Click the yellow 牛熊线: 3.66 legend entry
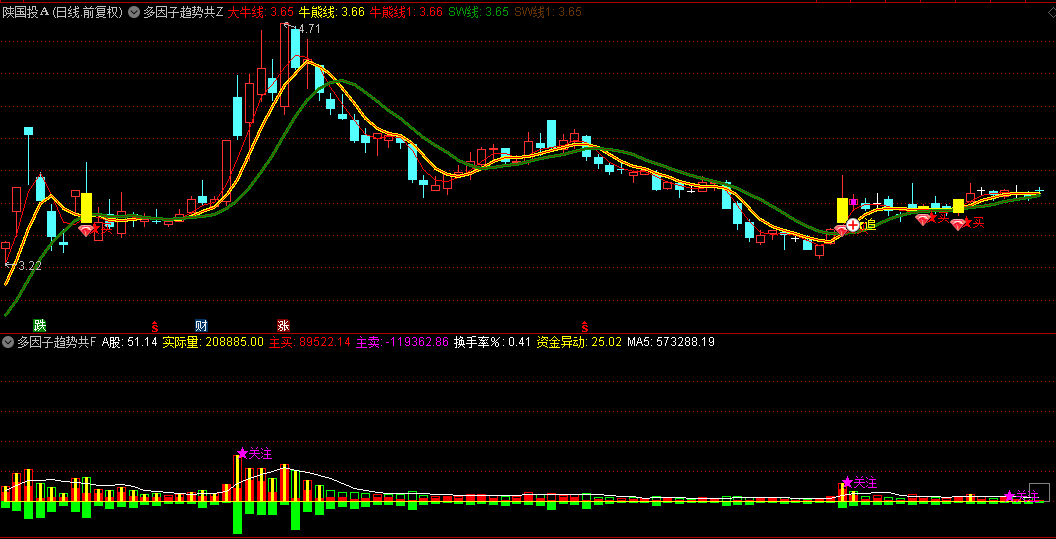The image size is (1056, 539). pos(332,11)
